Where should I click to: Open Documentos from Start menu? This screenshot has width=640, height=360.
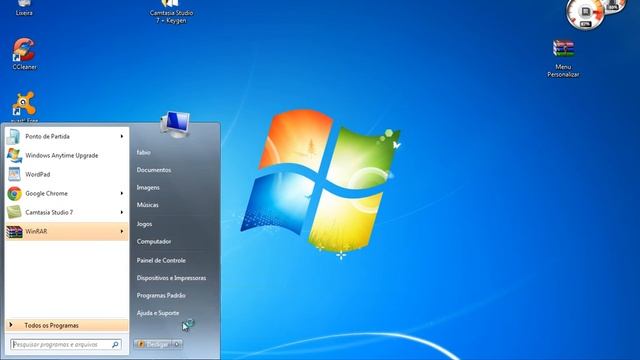point(154,170)
